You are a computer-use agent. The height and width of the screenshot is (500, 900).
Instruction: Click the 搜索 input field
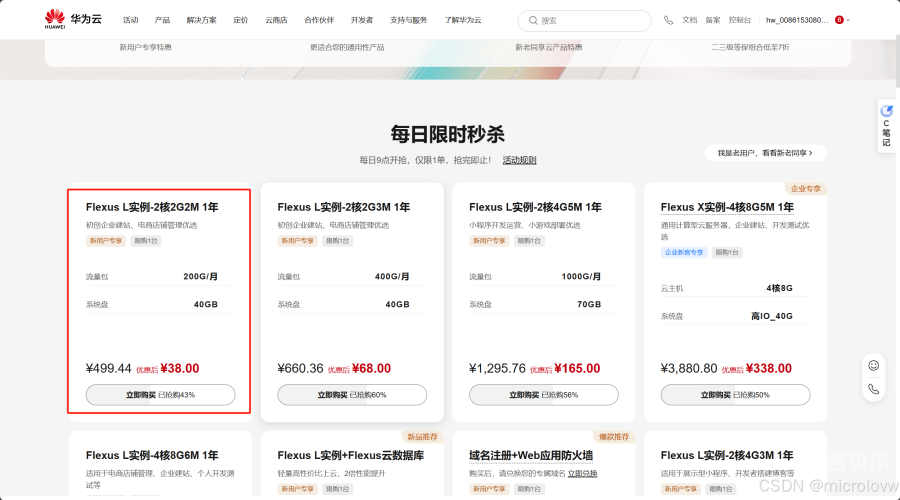point(584,21)
